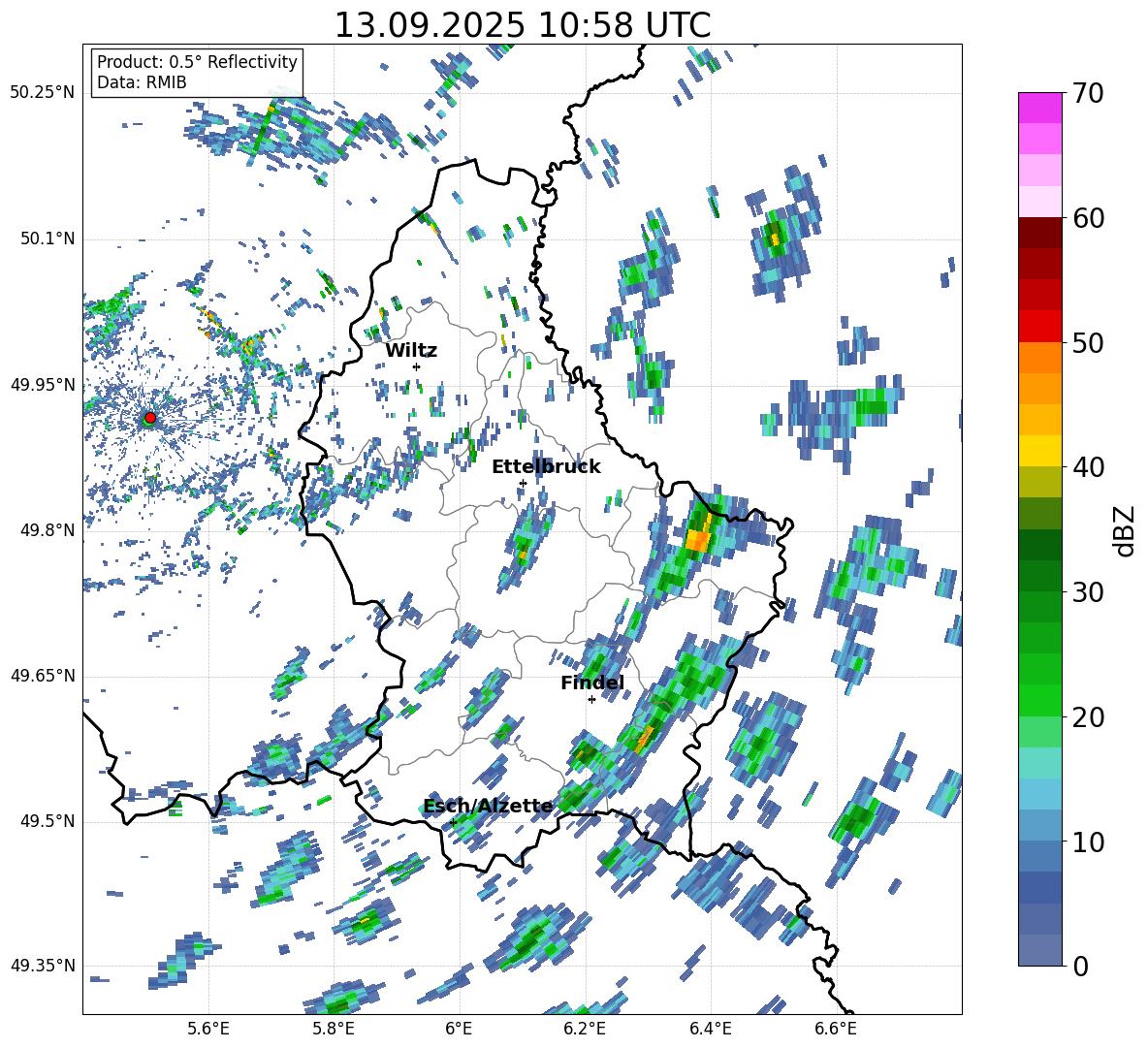The image size is (1148, 1048).
Task: Click the 49.35°N latitude label
Action: pyautogui.click(x=44, y=966)
